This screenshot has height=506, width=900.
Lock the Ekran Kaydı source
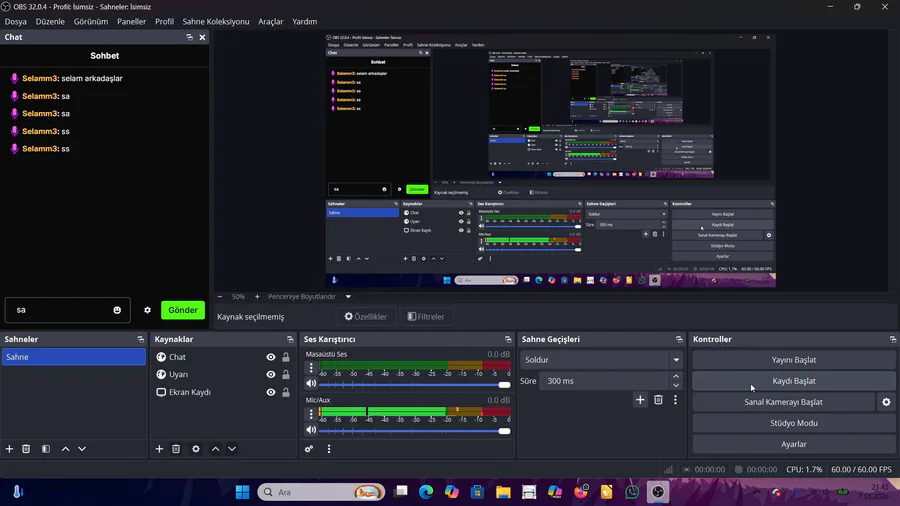coord(286,392)
